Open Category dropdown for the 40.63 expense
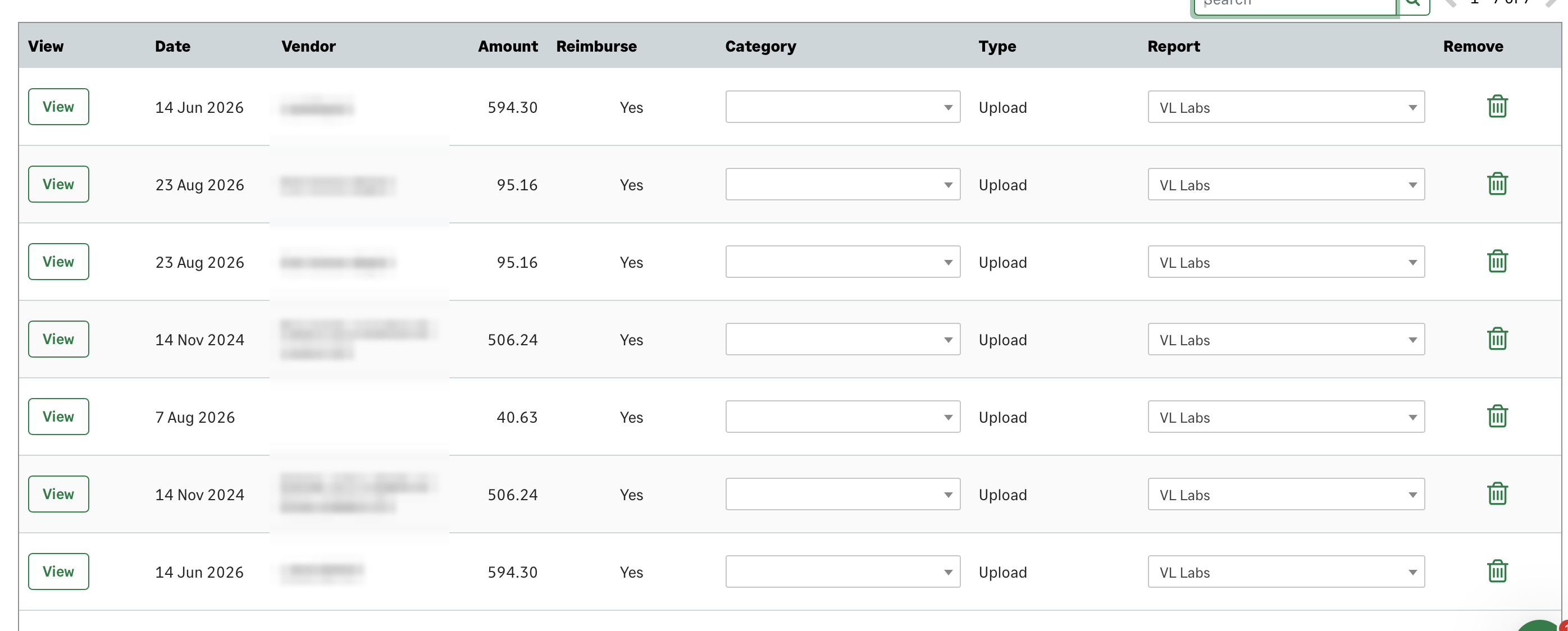Screen dimensions: 1568x631 842,417
